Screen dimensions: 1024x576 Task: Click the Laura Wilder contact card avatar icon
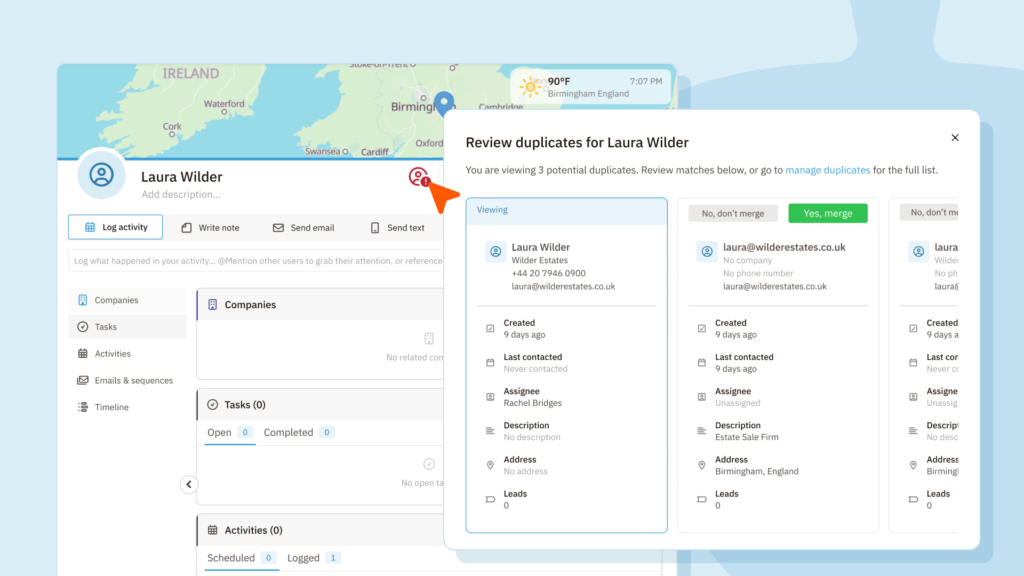click(496, 251)
